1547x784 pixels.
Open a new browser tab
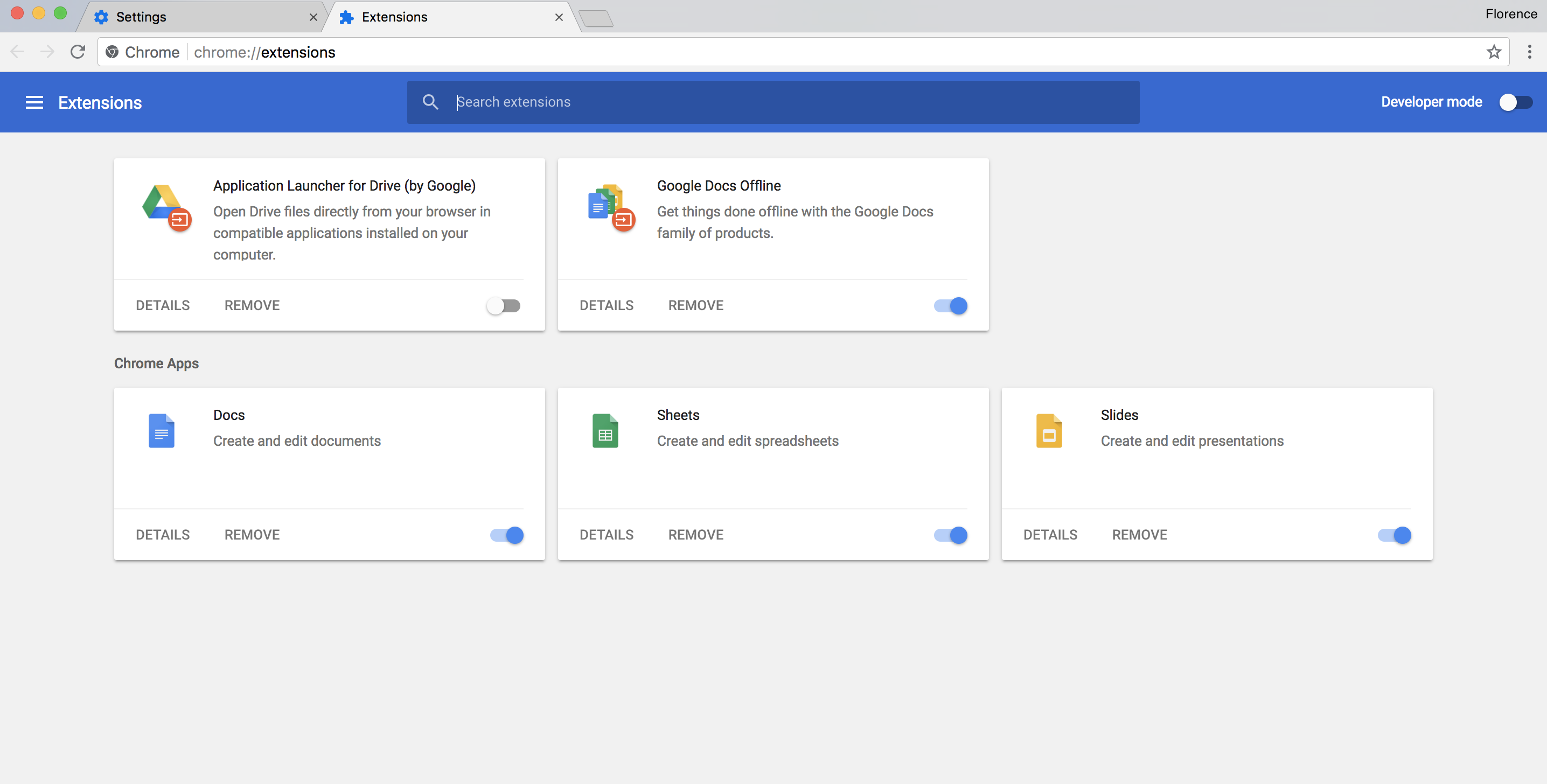click(596, 18)
